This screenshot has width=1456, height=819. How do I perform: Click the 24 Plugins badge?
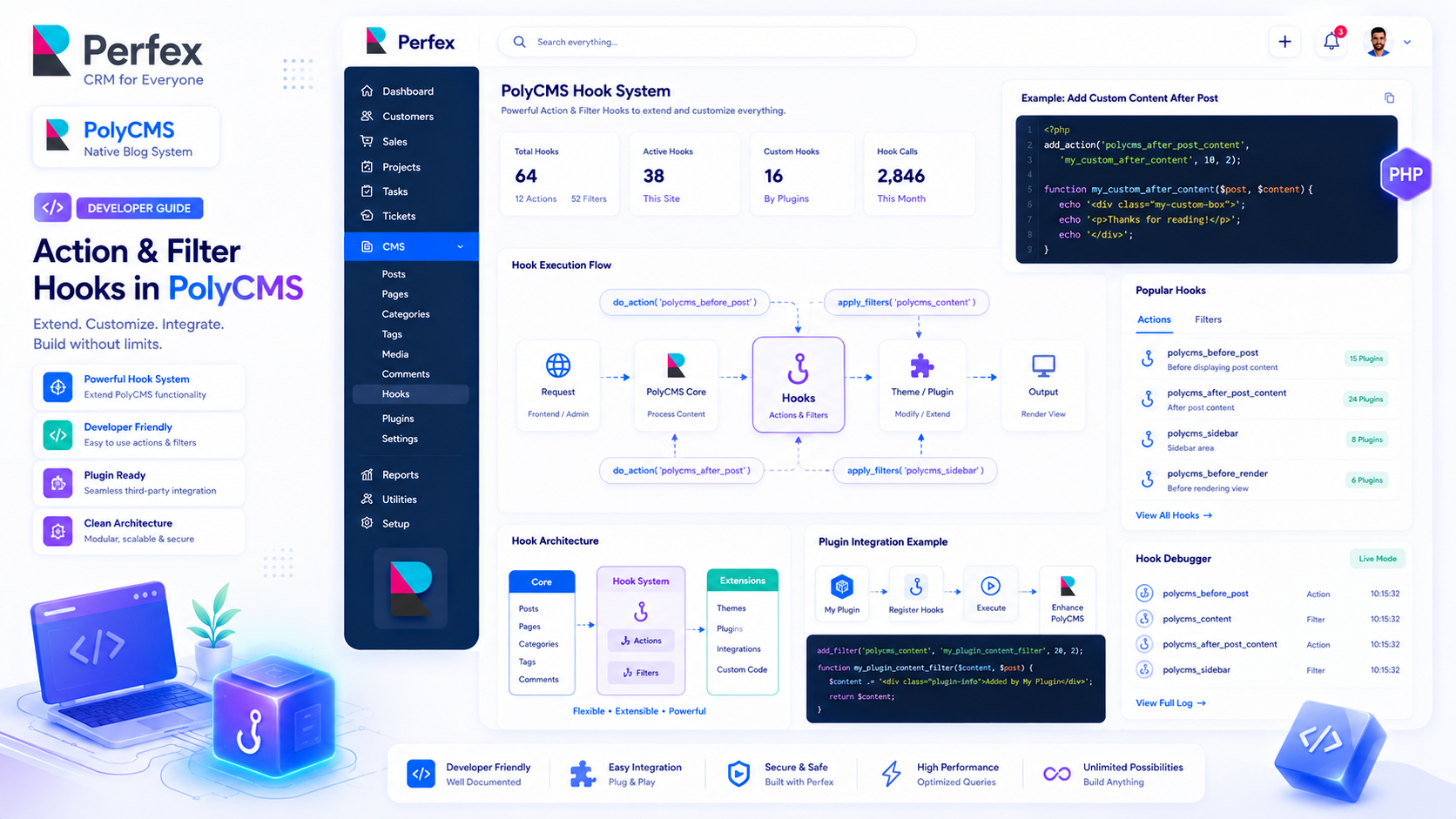pyautogui.click(x=1365, y=399)
